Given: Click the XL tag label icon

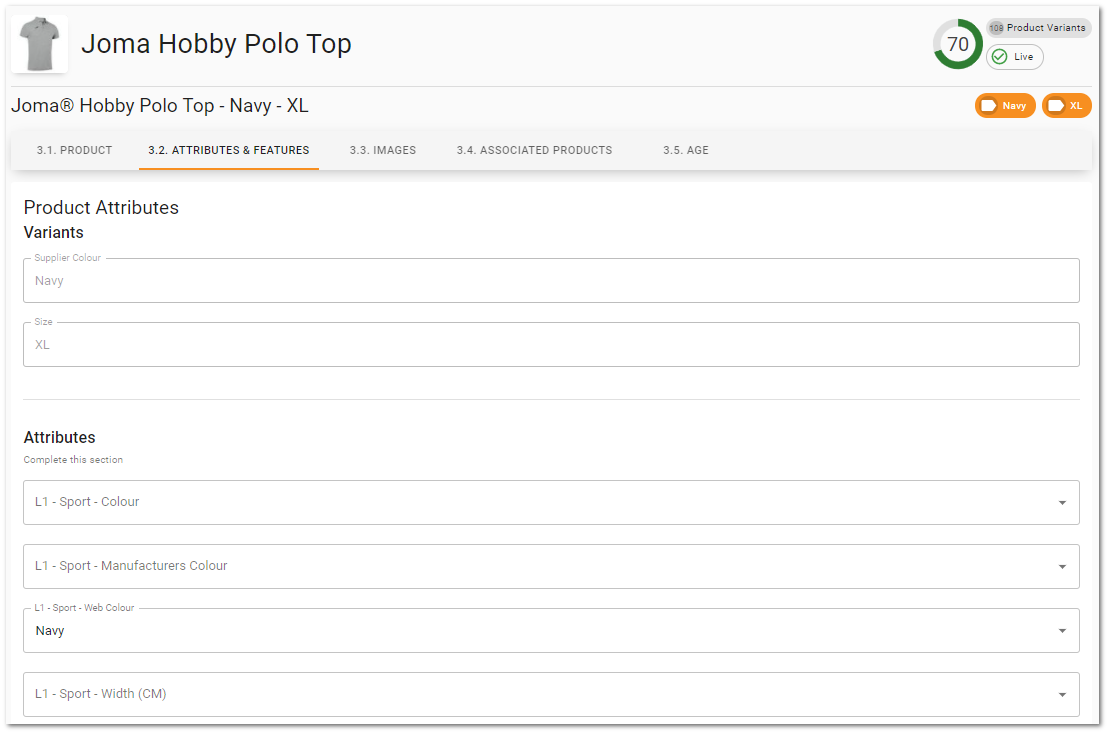Looking at the screenshot, I should [1056, 105].
